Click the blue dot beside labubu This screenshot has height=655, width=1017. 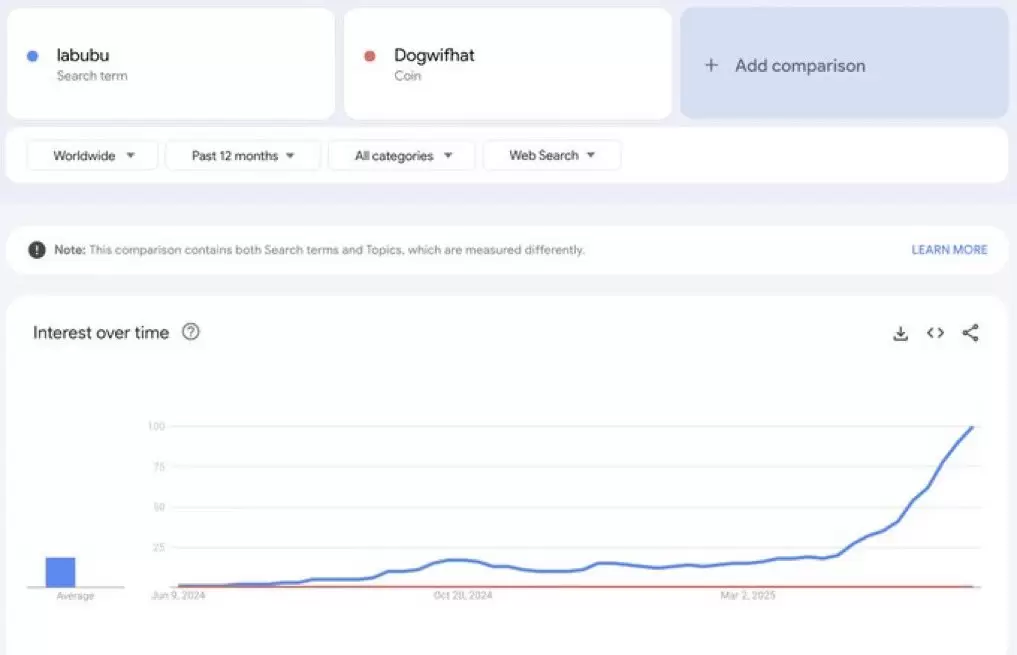(x=33, y=56)
